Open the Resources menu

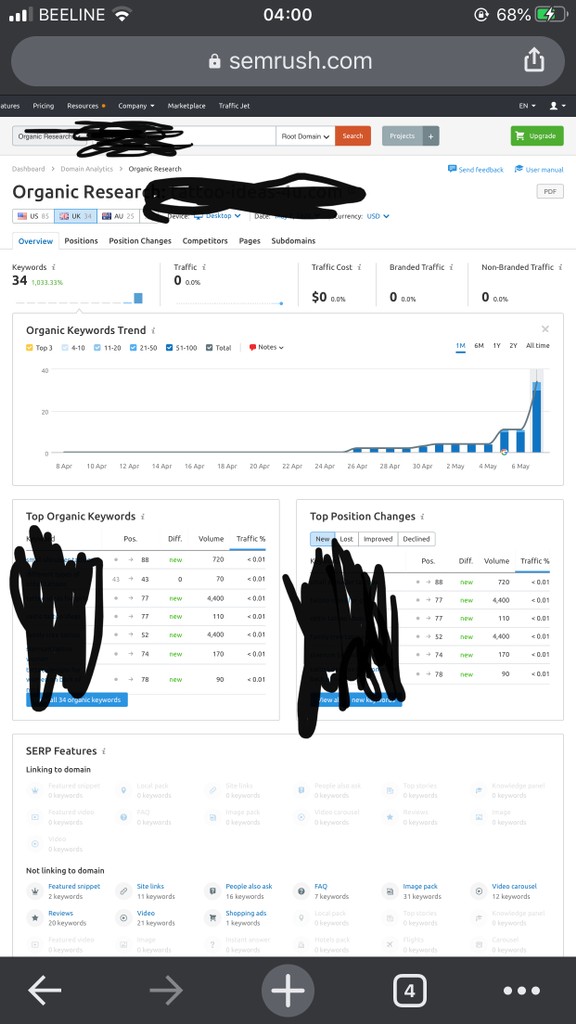86,106
